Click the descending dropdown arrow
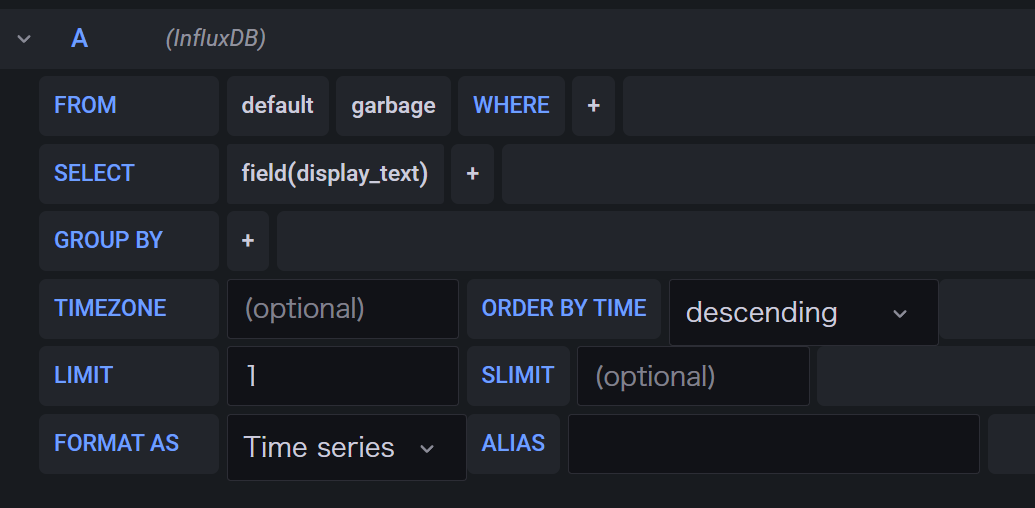This screenshot has height=508, width=1035. pyautogui.click(x=900, y=314)
